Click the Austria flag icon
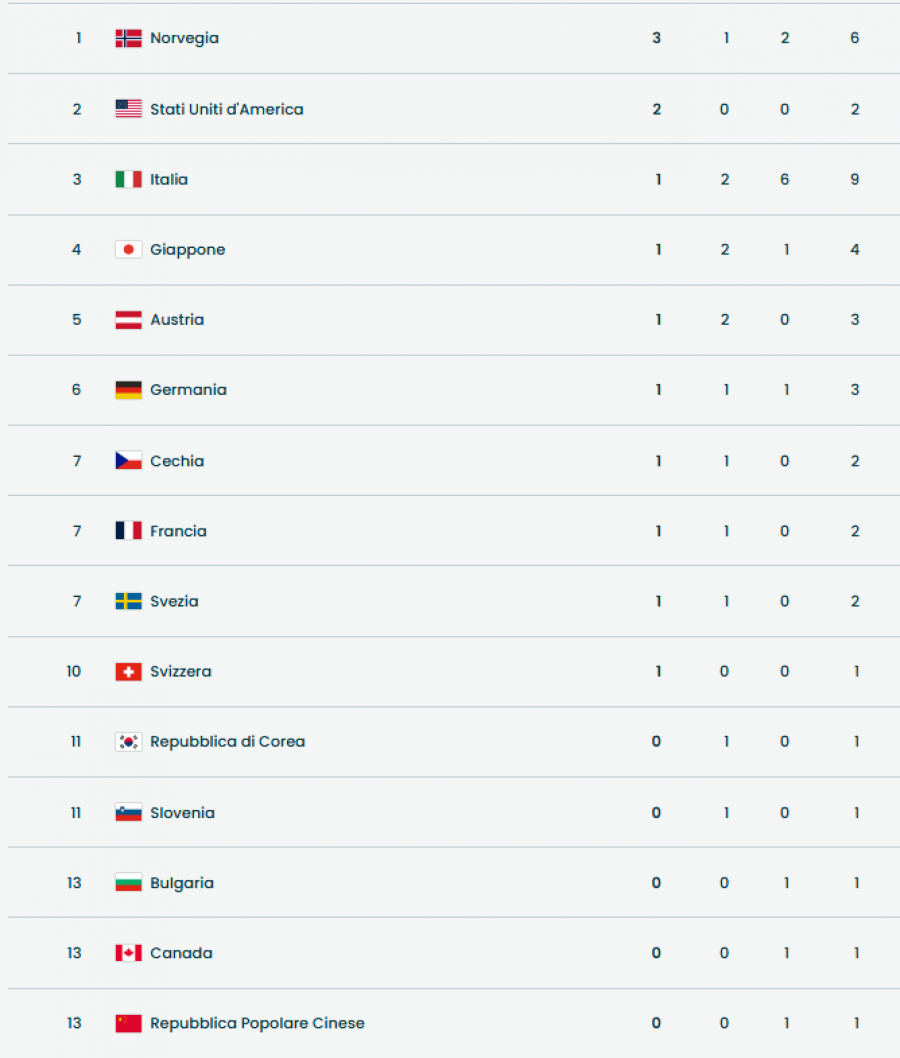The image size is (900, 1058). coord(128,320)
